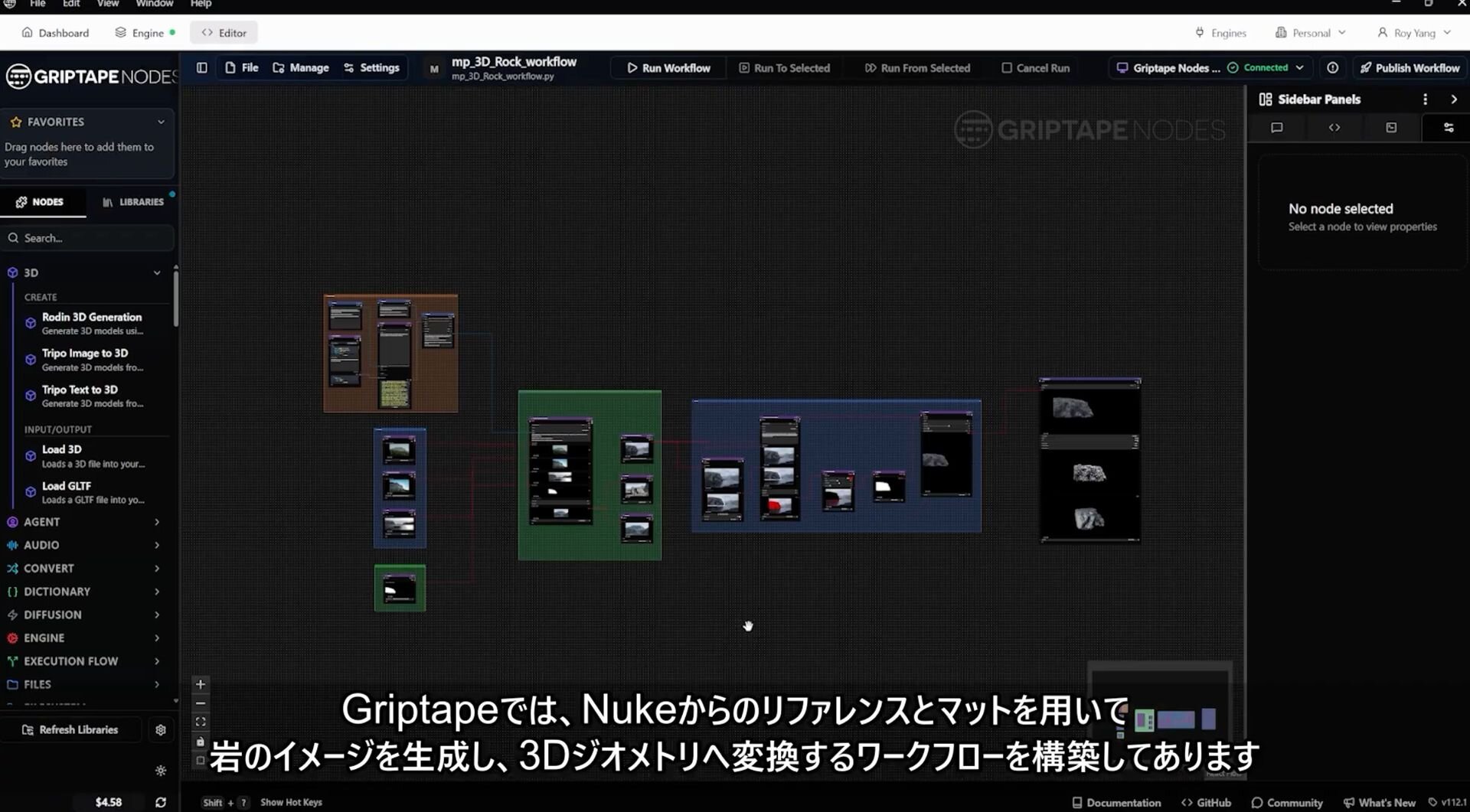Open the Help menu in title bar
Screen dimensions: 1470x812
[x=201, y=4]
